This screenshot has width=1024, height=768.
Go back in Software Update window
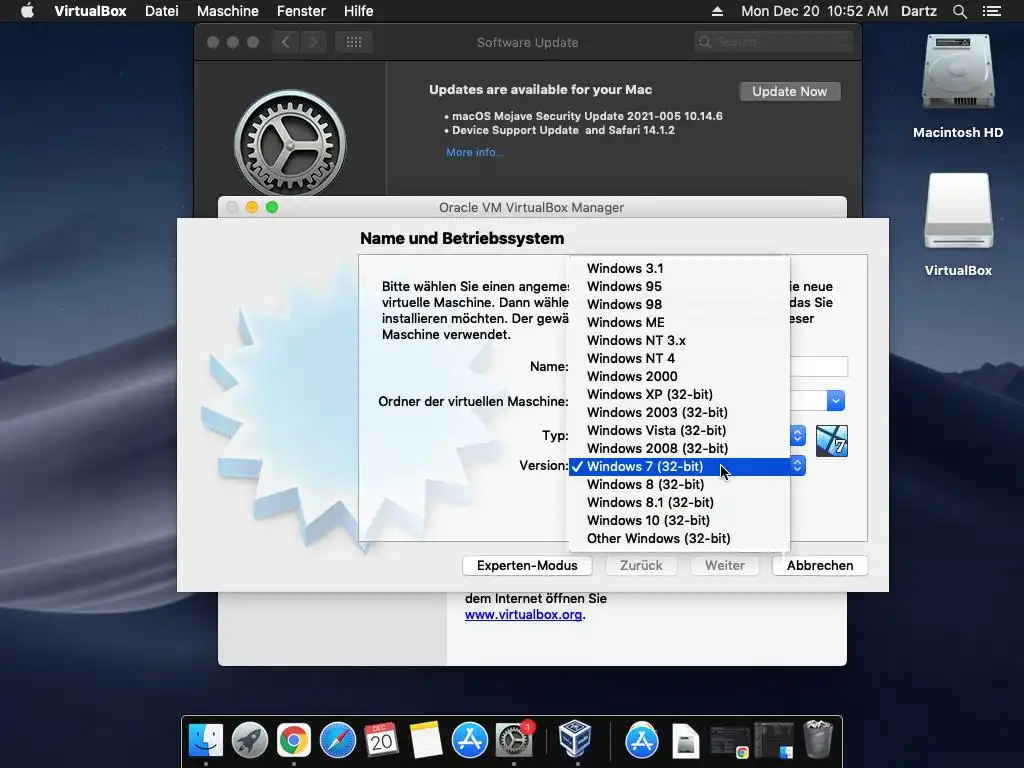click(285, 42)
